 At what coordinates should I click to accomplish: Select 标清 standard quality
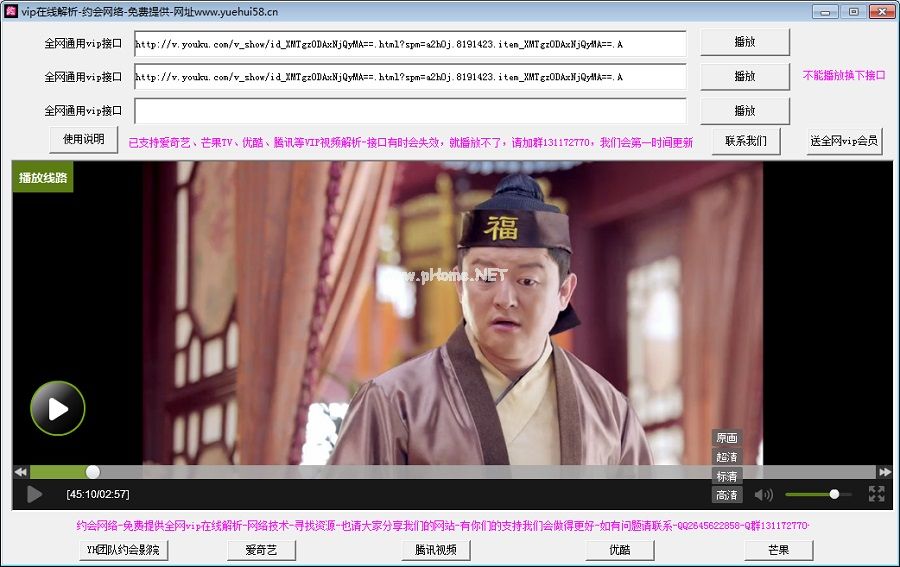(727, 476)
